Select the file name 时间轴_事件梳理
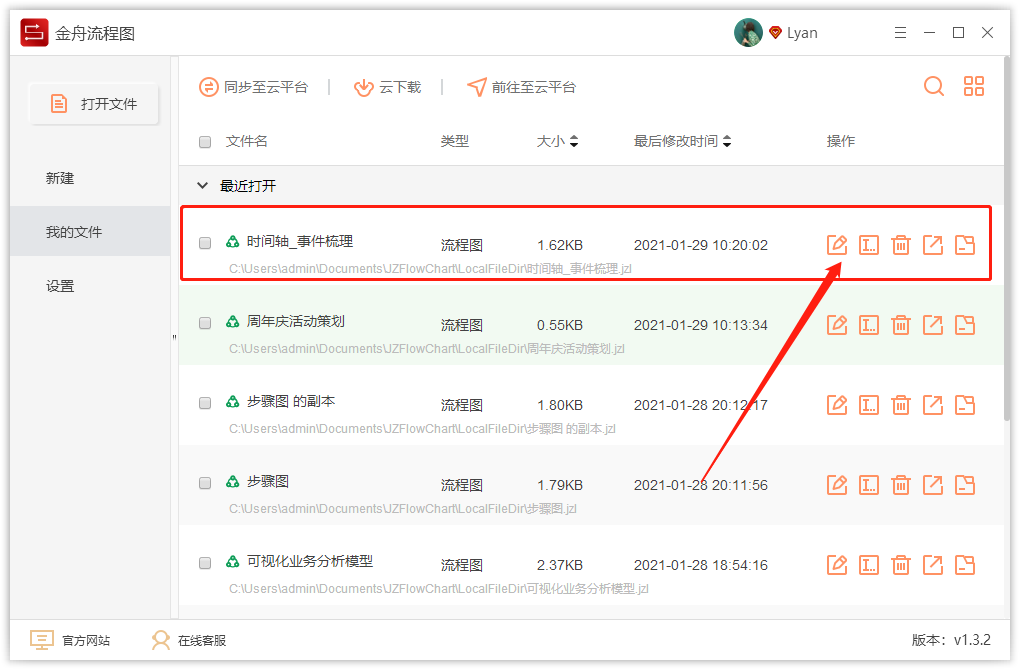 point(300,241)
